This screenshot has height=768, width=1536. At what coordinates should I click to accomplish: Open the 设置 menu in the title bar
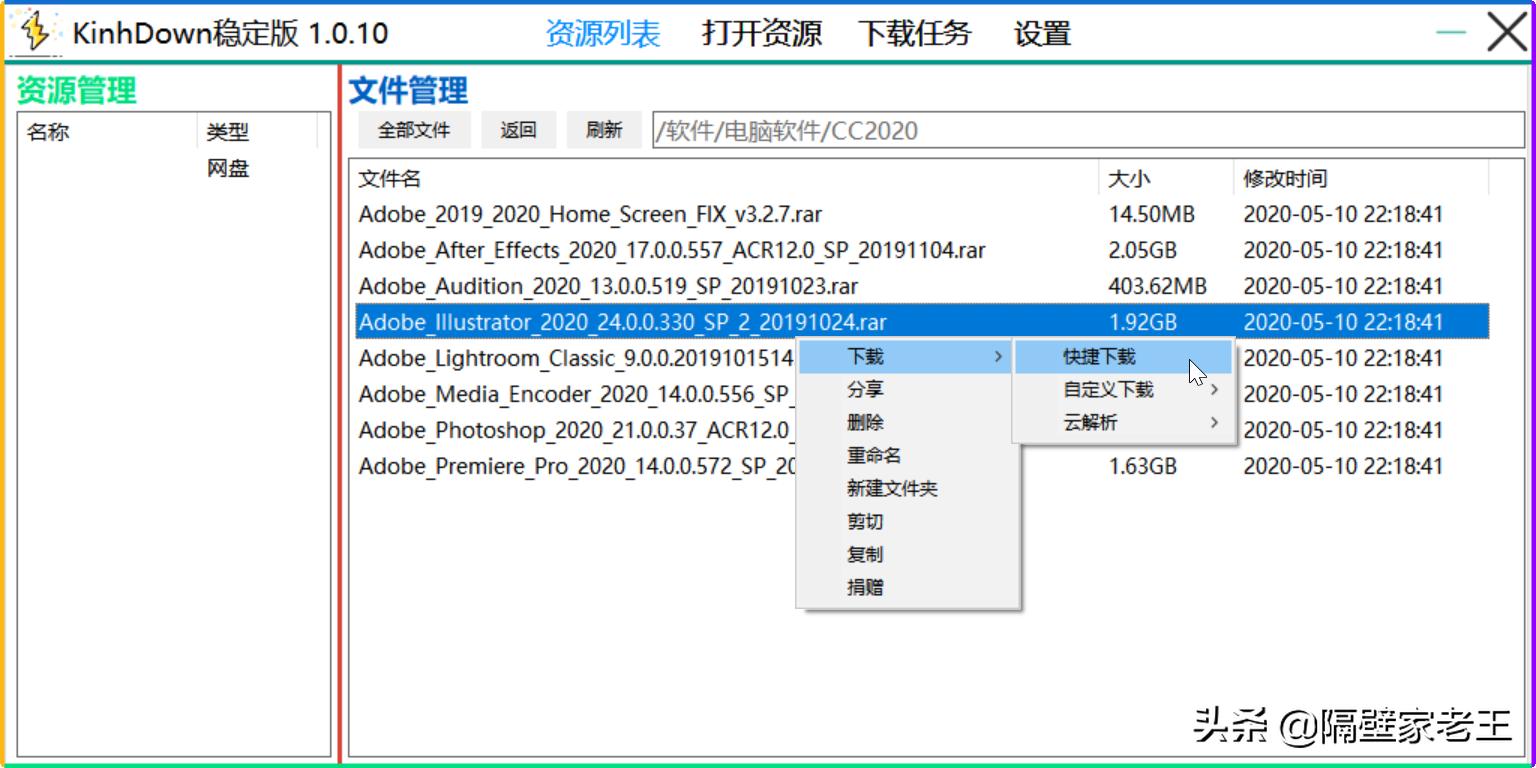[x=1043, y=33]
